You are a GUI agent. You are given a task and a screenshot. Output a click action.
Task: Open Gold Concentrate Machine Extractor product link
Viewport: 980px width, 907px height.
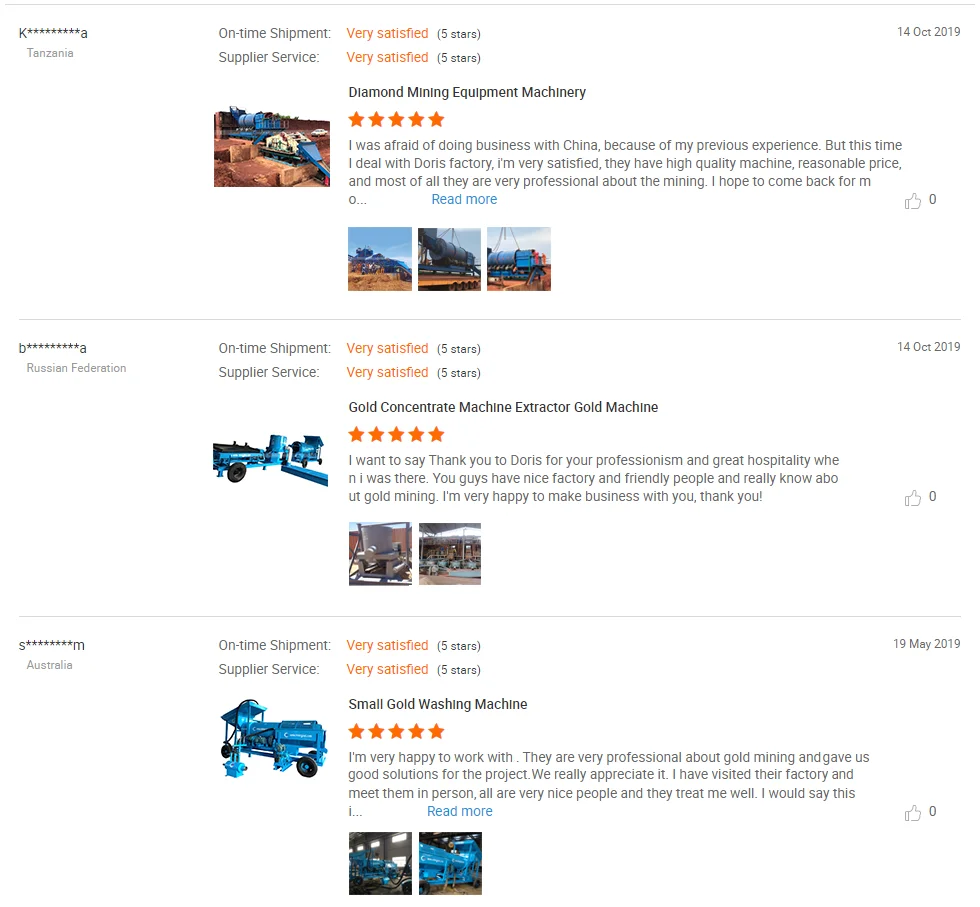pos(503,408)
